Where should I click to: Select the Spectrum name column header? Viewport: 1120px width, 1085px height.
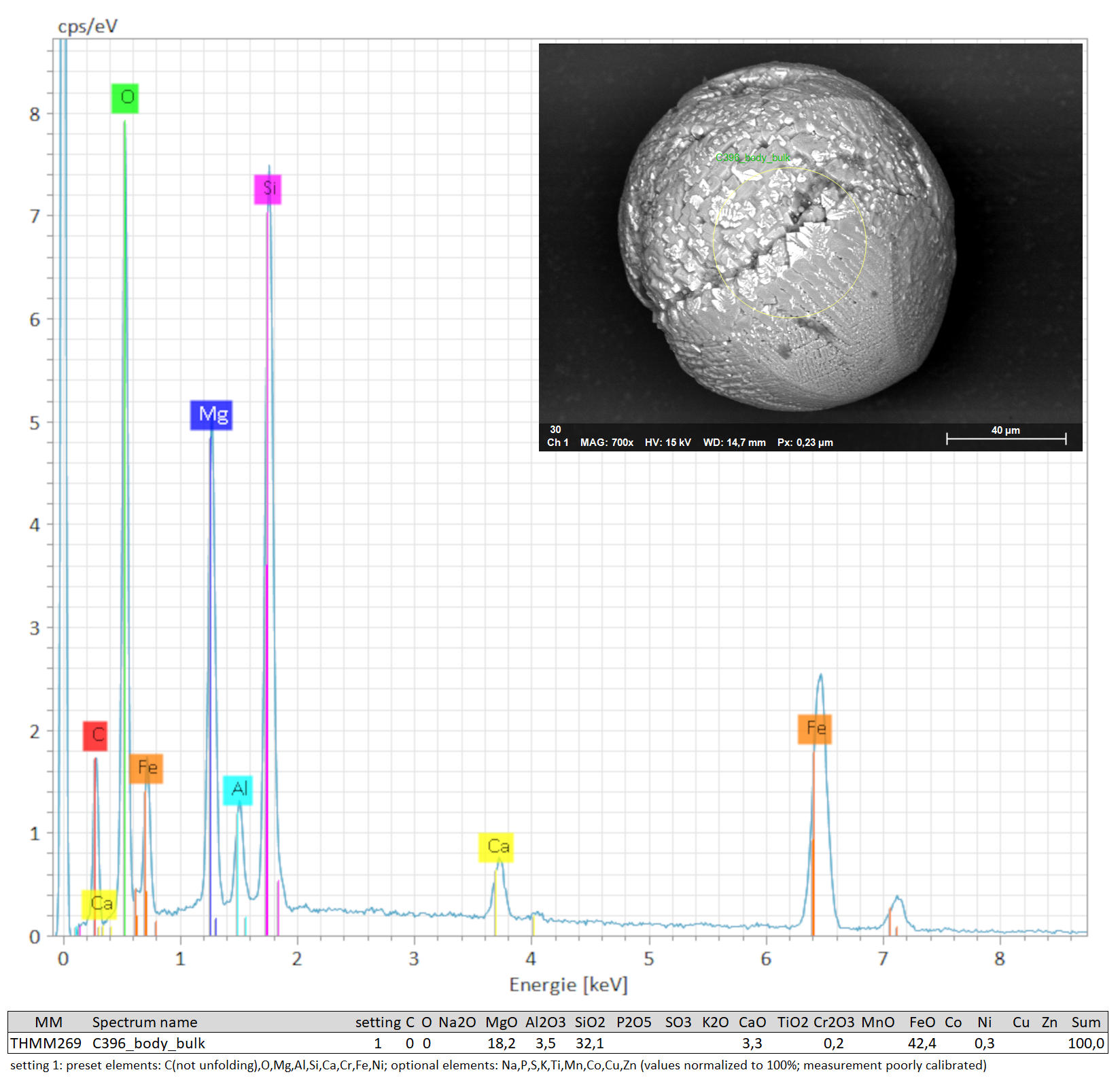point(145,1022)
